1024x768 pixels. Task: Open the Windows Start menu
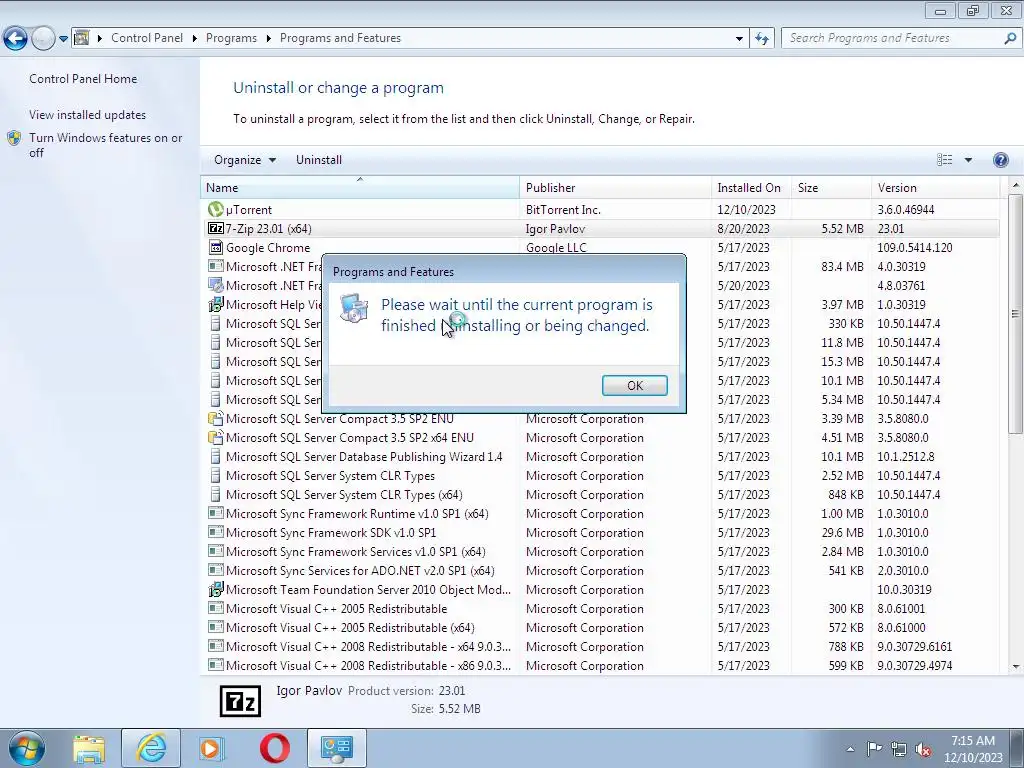tap(27, 748)
